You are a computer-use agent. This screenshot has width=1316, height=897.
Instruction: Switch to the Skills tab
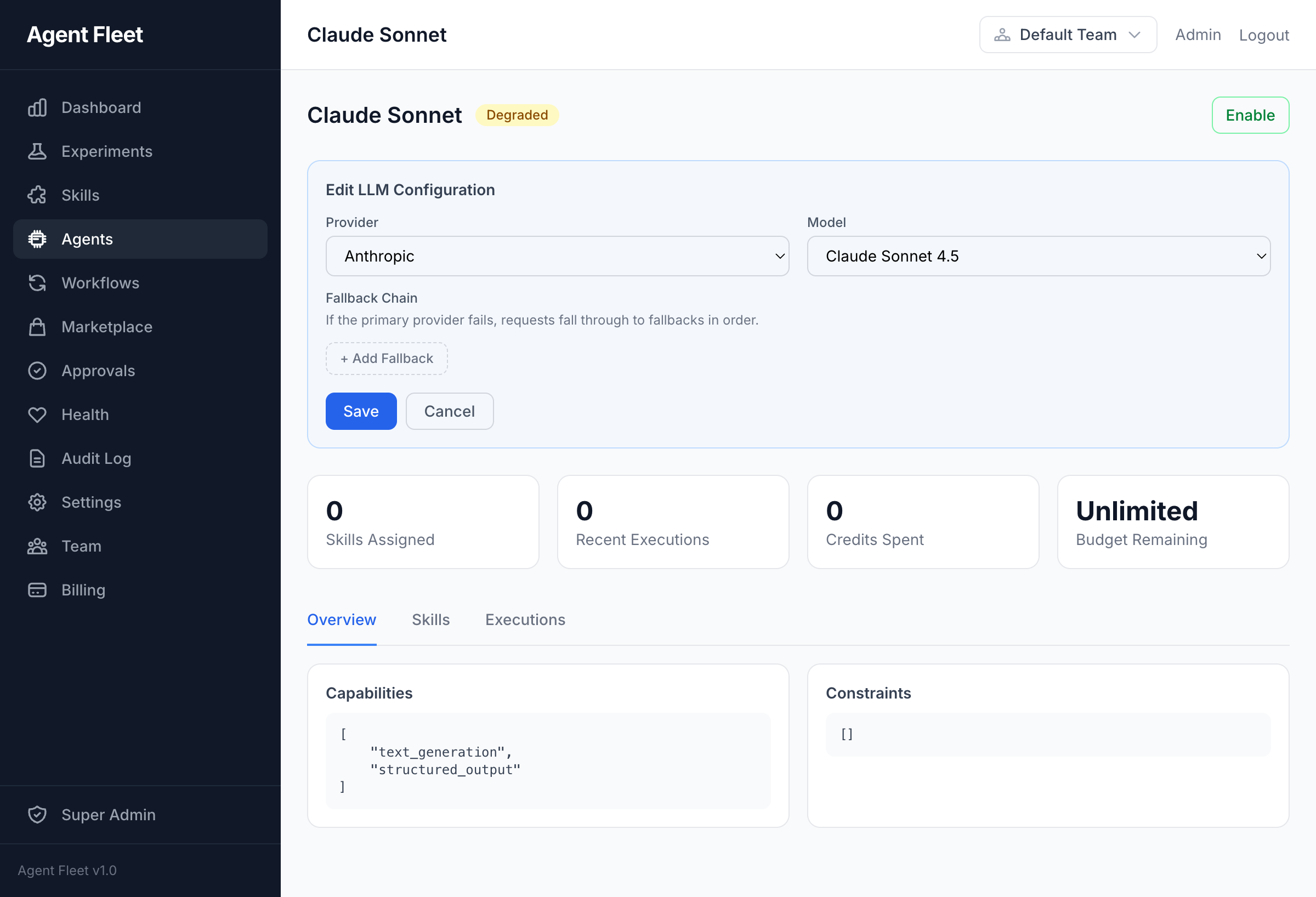point(430,620)
